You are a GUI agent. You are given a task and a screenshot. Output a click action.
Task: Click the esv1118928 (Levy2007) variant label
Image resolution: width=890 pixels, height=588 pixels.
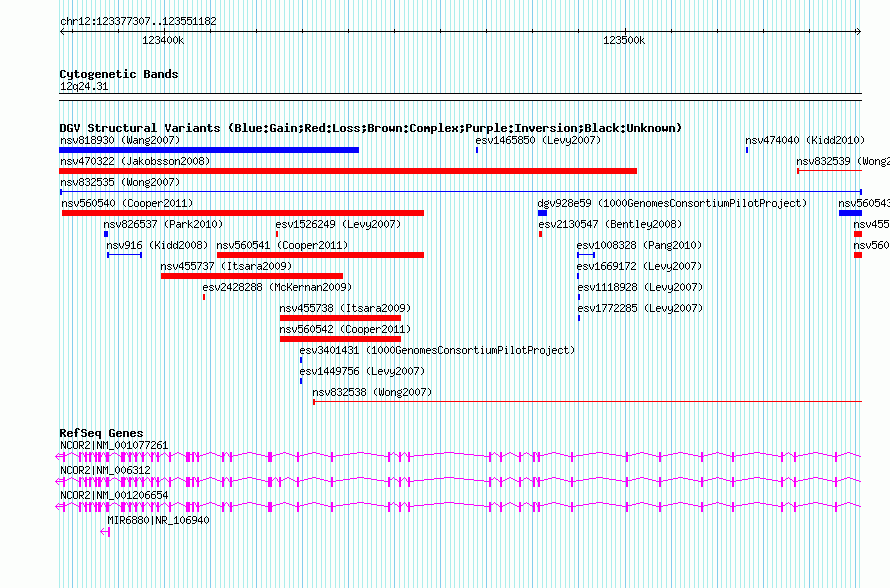640,287
